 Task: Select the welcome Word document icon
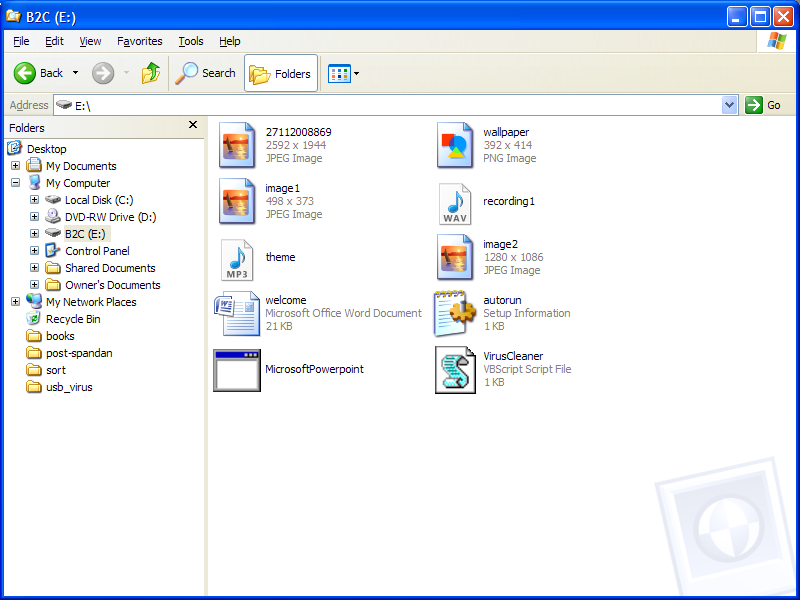point(237,313)
